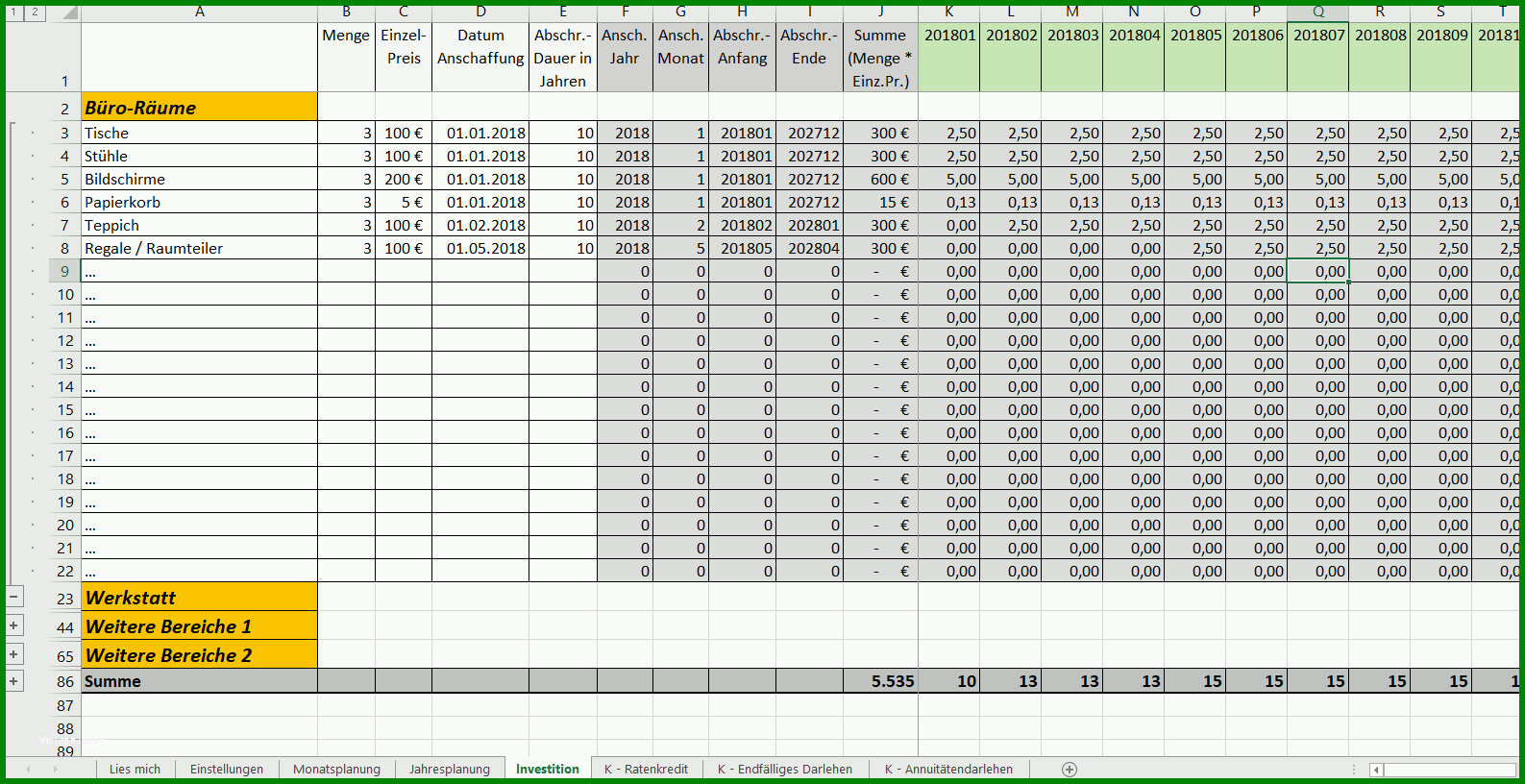
Task: Select the Tische cell
Action: pos(199,133)
